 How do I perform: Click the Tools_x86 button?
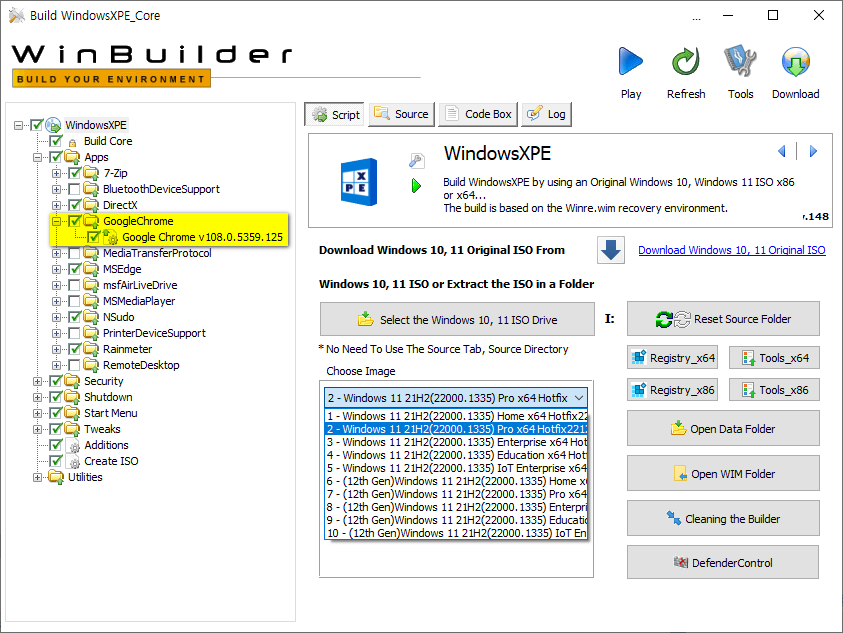[x=774, y=390]
